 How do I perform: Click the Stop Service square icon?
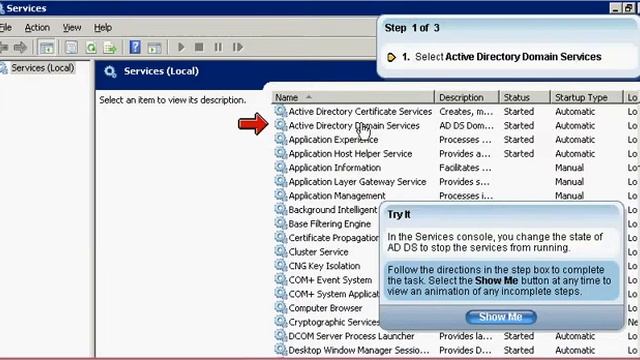pyautogui.click(x=199, y=47)
